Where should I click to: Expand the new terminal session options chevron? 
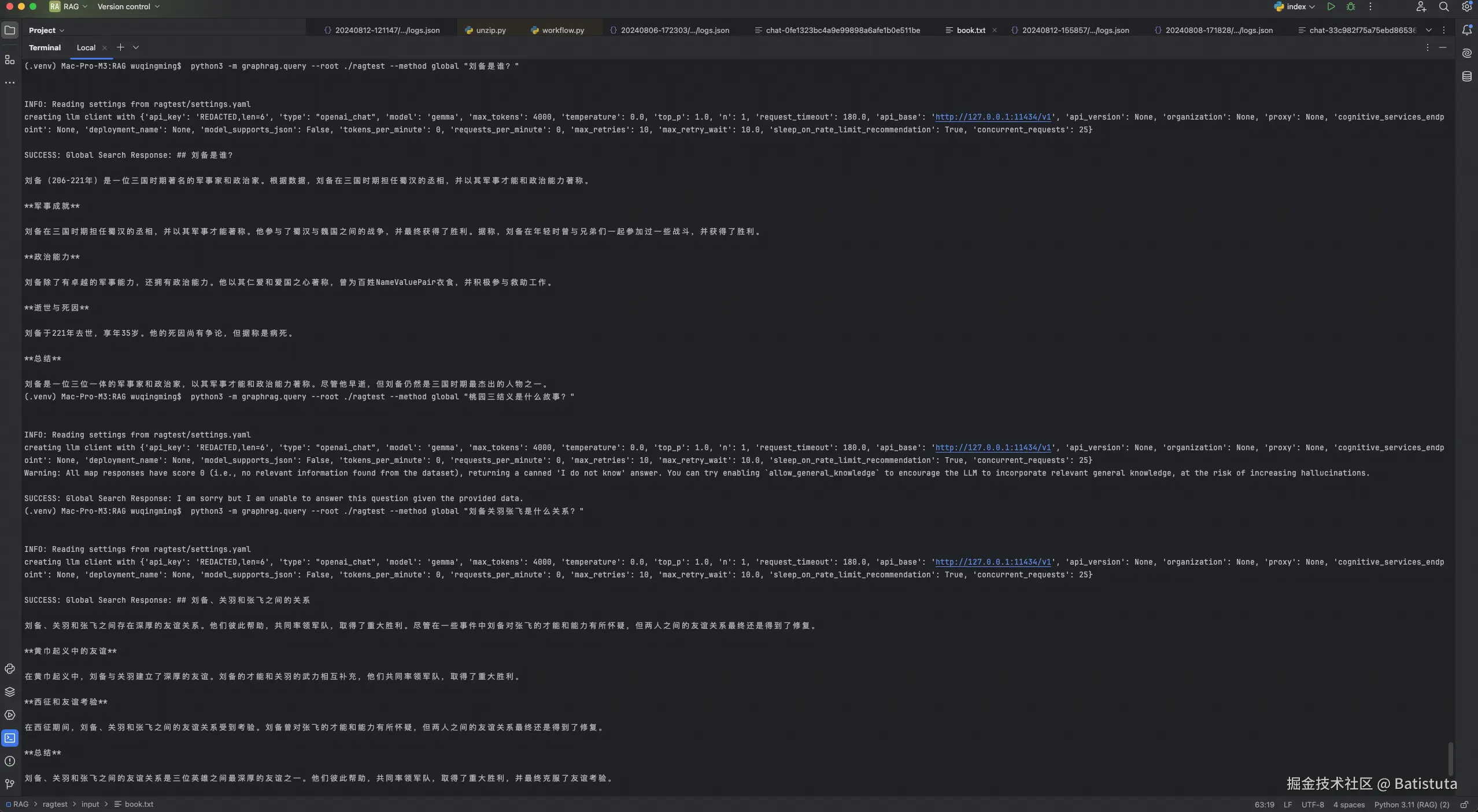[x=136, y=47]
